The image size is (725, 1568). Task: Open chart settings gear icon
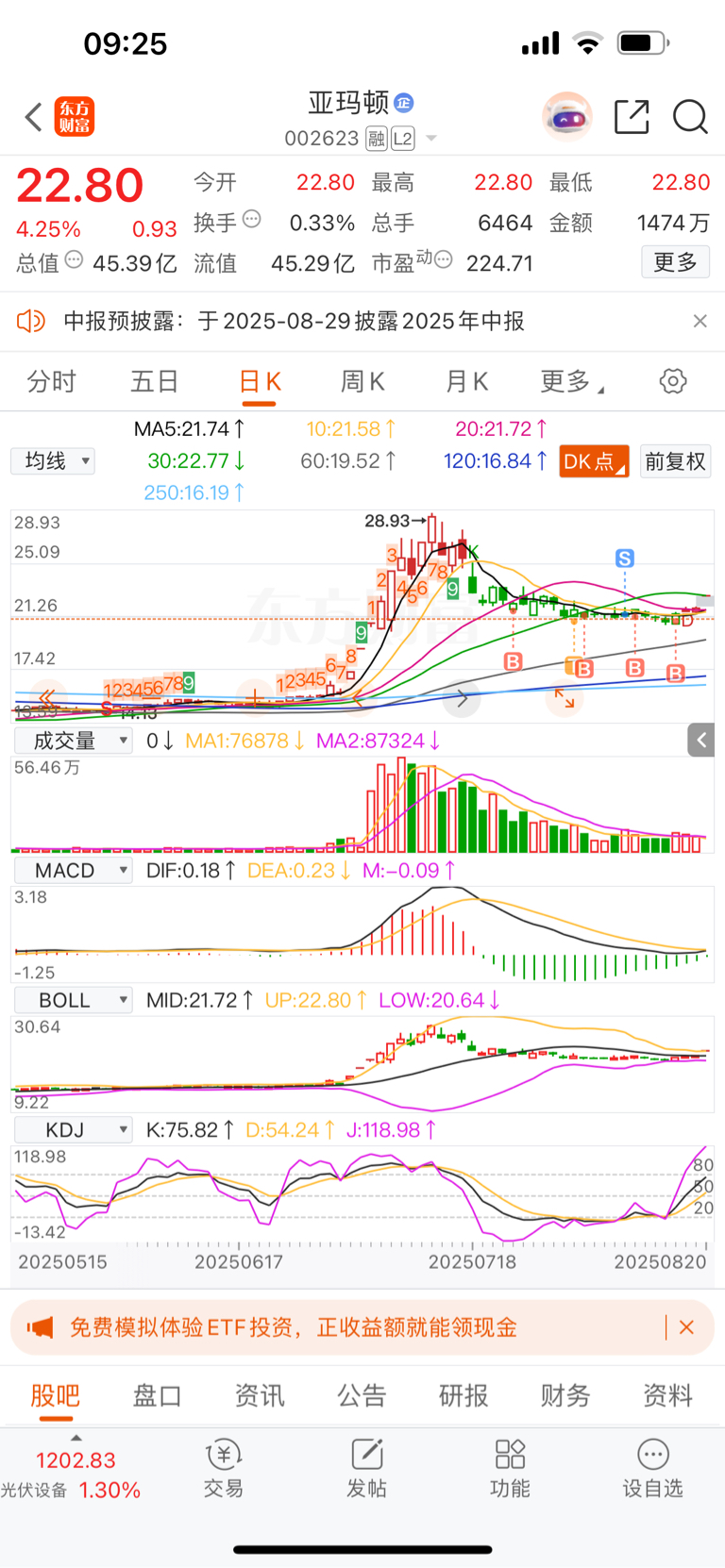(673, 381)
